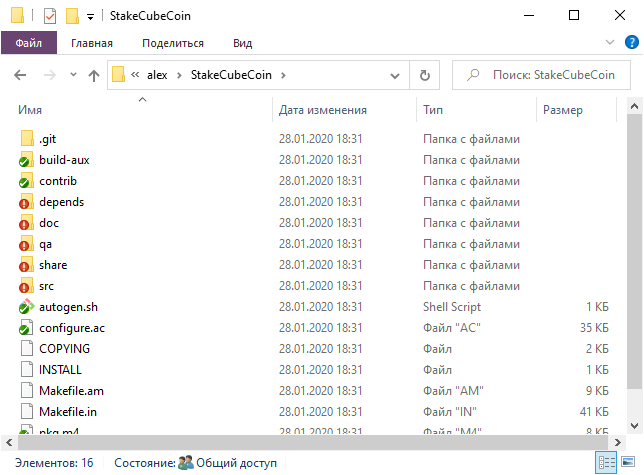Open the help question mark icon

point(631,42)
